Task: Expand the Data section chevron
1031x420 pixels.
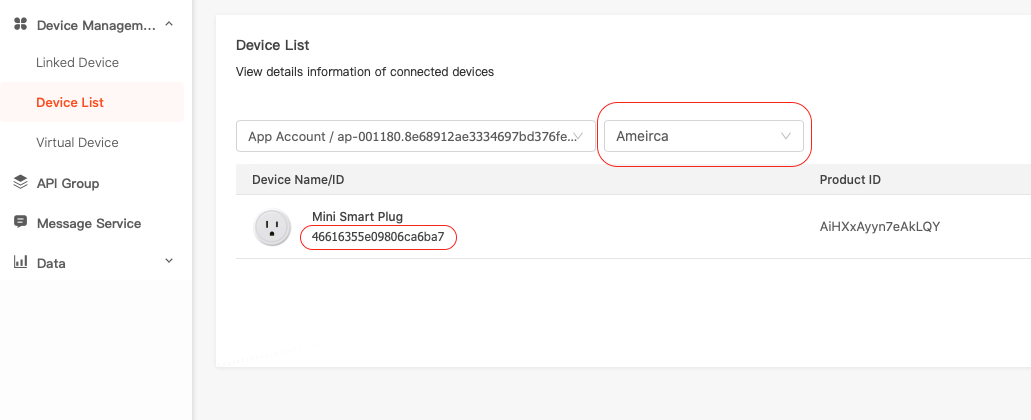Action: pyautogui.click(x=169, y=261)
